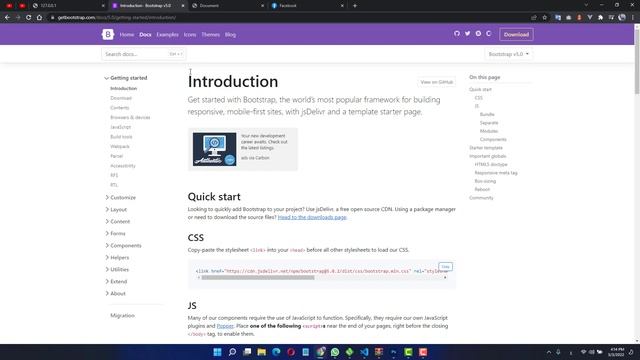This screenshot has width=640, height=360.
Task: Open a new browser tab with plus
Action: [x=355, y=6]
